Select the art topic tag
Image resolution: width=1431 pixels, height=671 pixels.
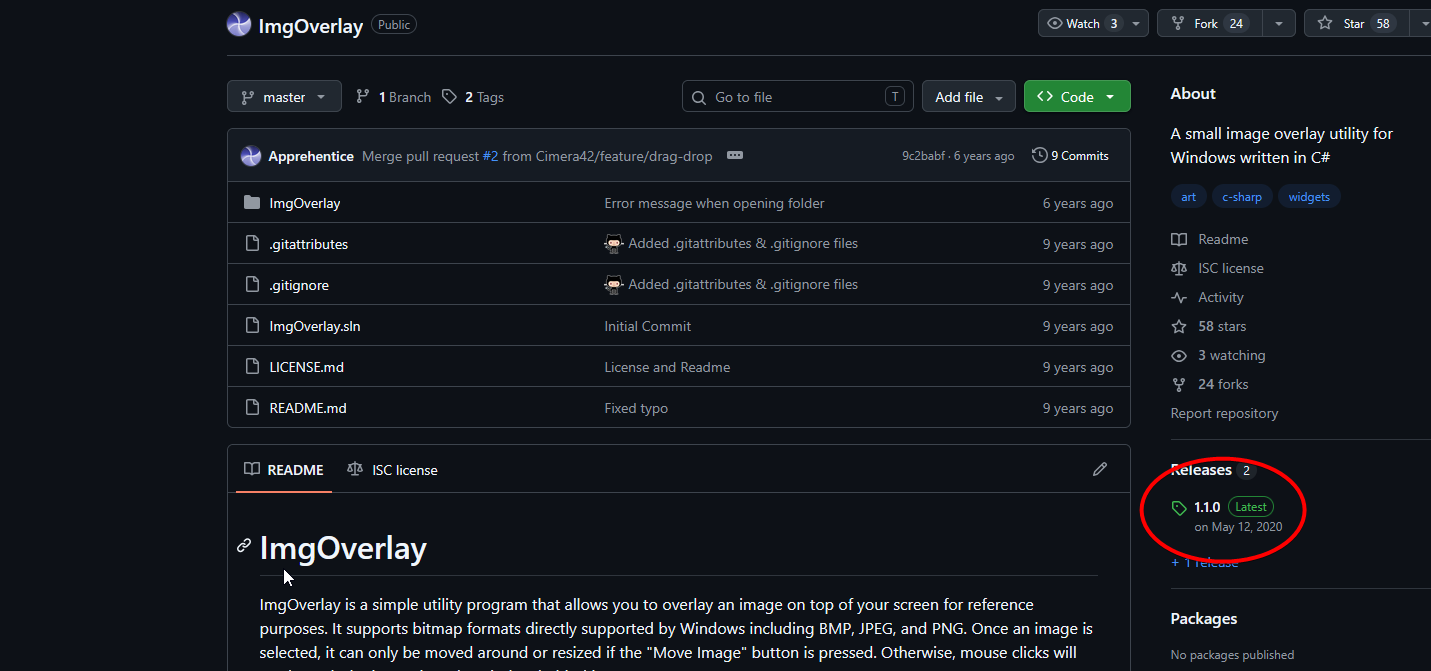(1188, 197)
